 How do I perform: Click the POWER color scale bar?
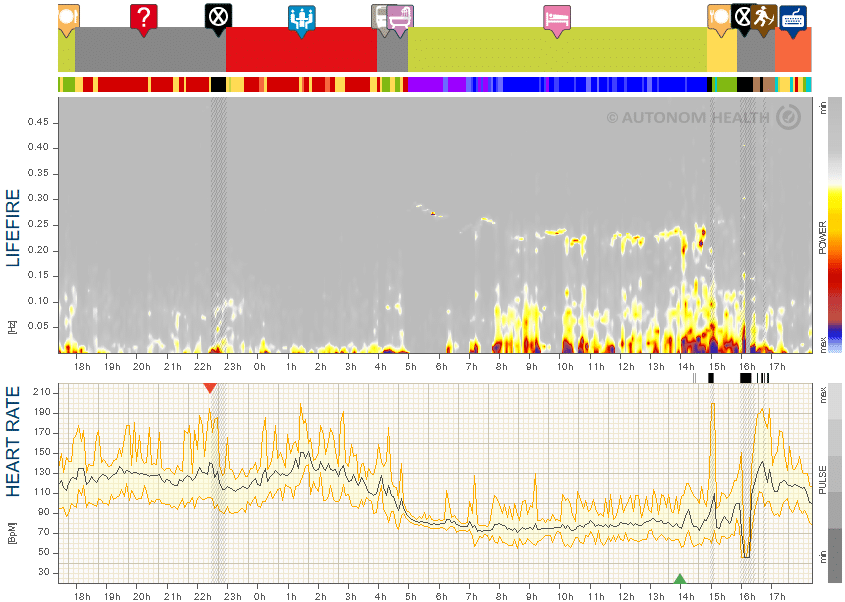click(x=835, y=225)
